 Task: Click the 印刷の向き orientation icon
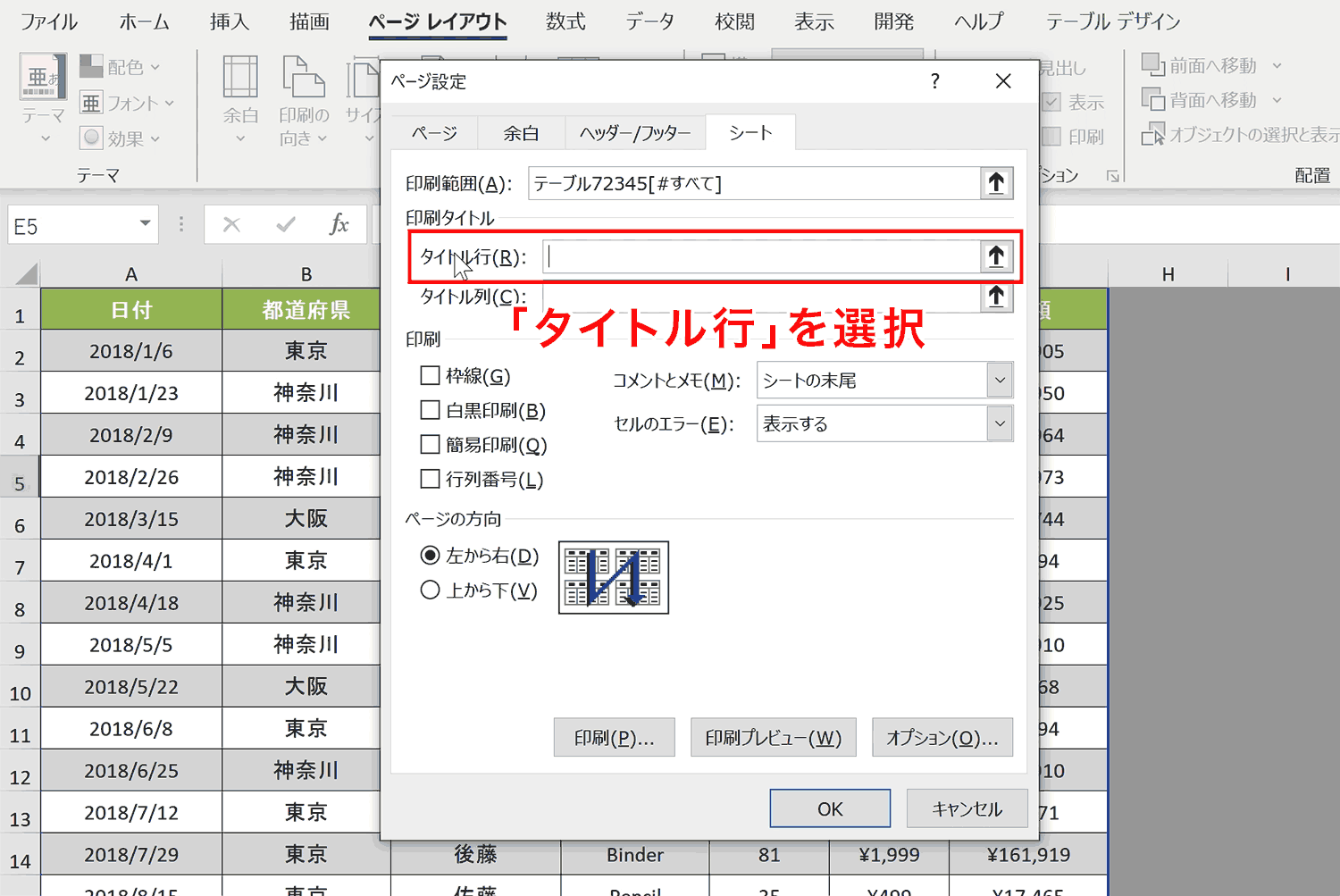click(x=304, y=79)
